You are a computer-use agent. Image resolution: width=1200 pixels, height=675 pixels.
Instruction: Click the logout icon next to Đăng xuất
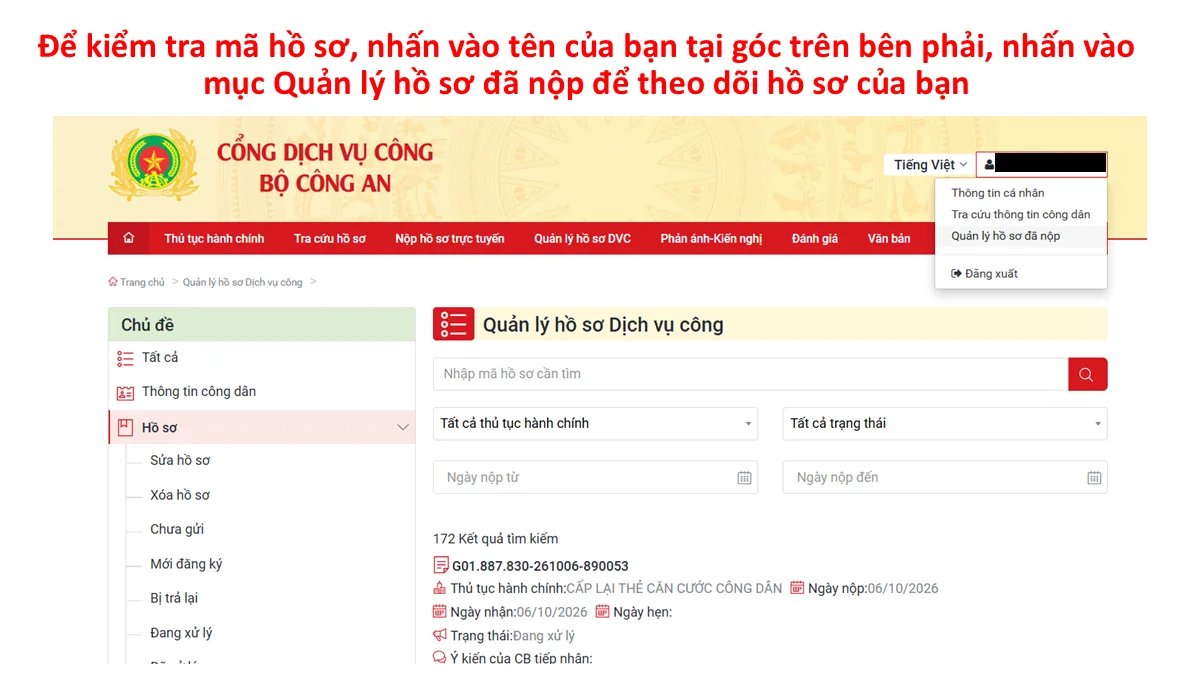point(957,273)
